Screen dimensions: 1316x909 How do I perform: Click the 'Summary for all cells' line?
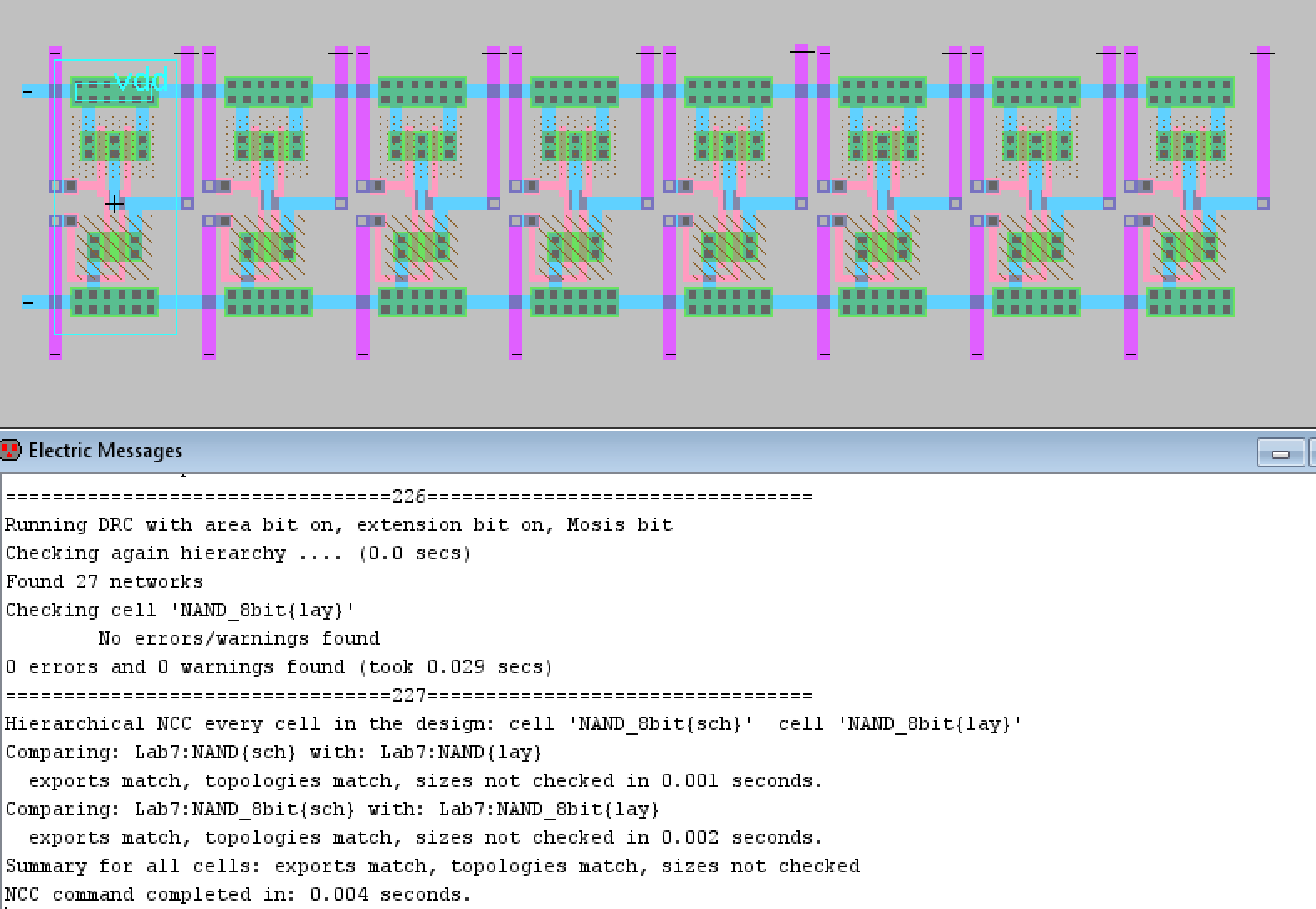(433, 866)
